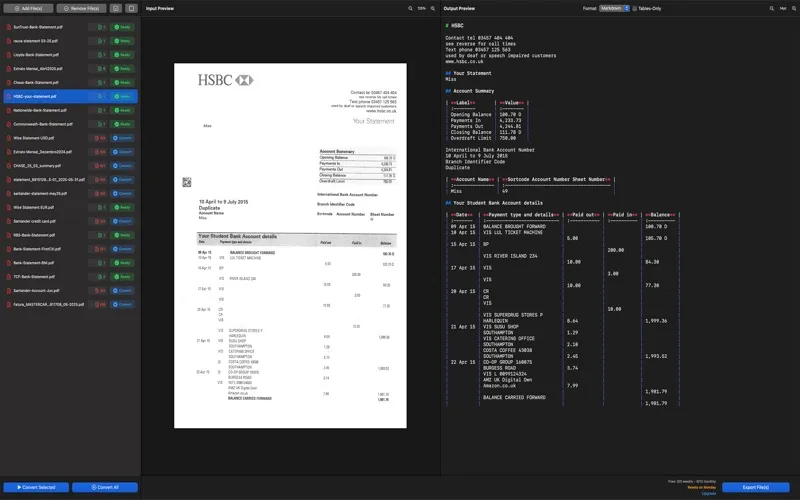Click Convert button for the fatura_MASTERCARD pdf
This screenshot has width=800, height=500.
[x=122, y=304]
